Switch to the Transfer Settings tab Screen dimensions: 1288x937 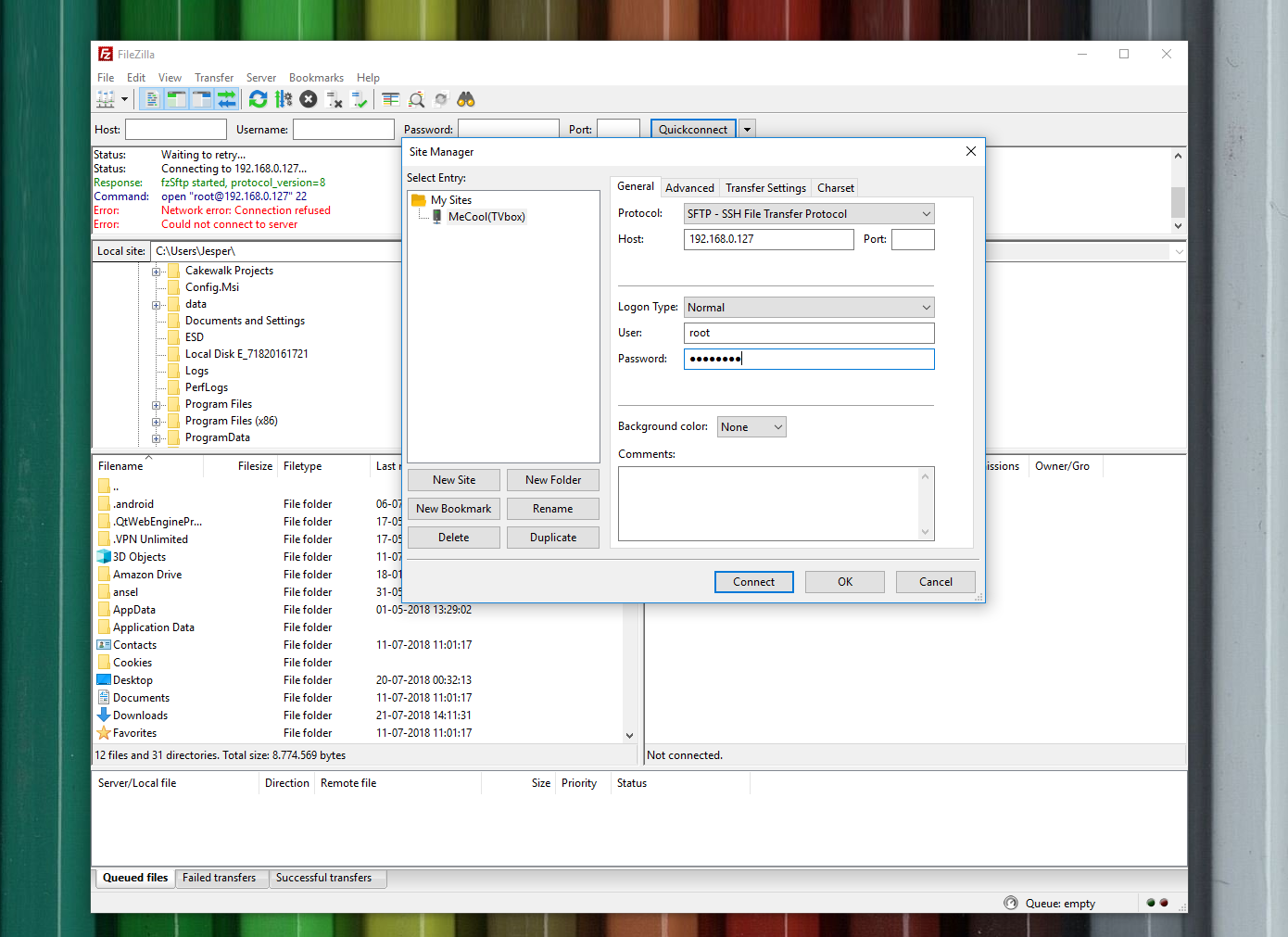[765, 188]
